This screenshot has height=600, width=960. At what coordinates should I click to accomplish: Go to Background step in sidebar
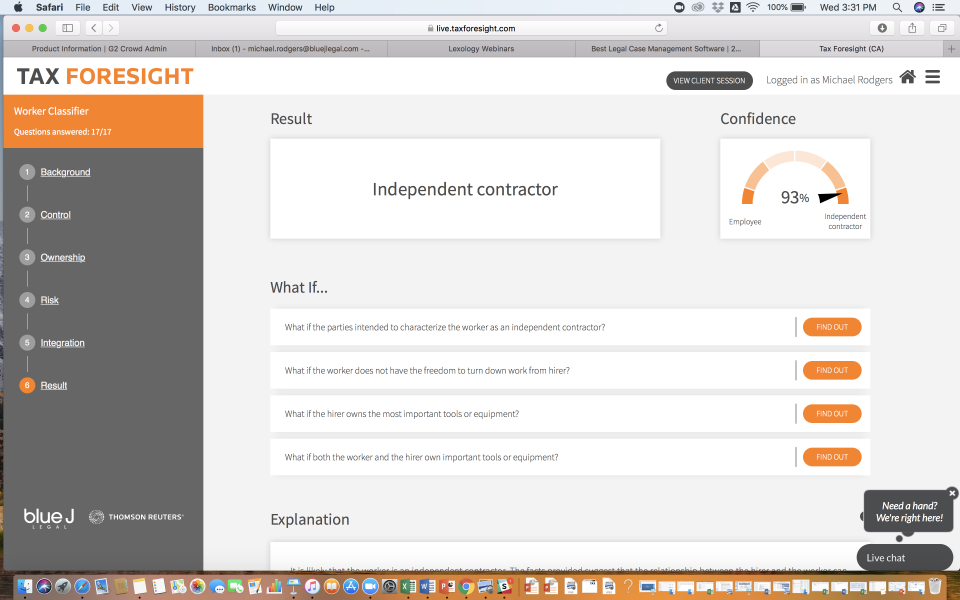65,172
